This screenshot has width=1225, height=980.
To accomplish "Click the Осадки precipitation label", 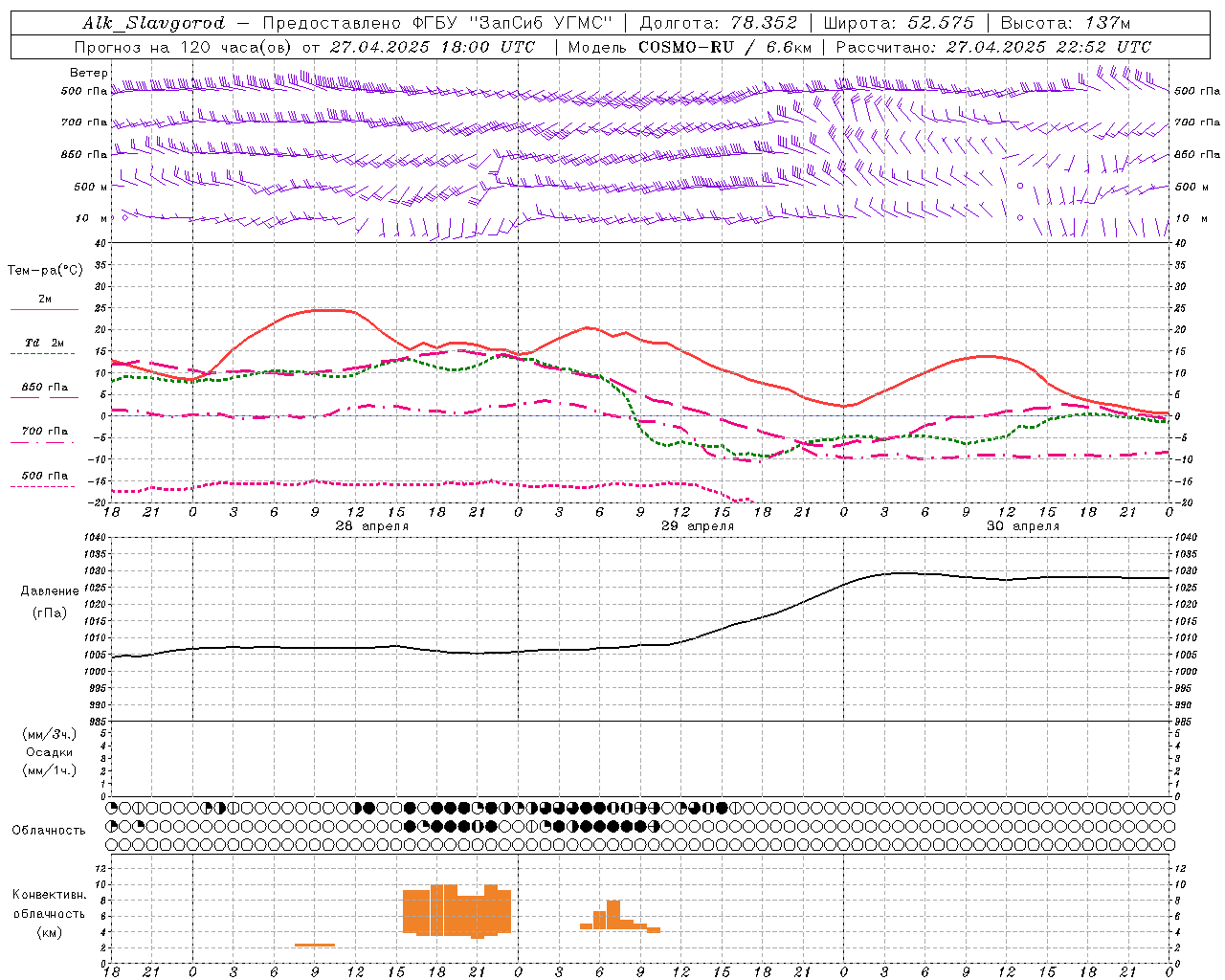I will (x=50, y=752).
